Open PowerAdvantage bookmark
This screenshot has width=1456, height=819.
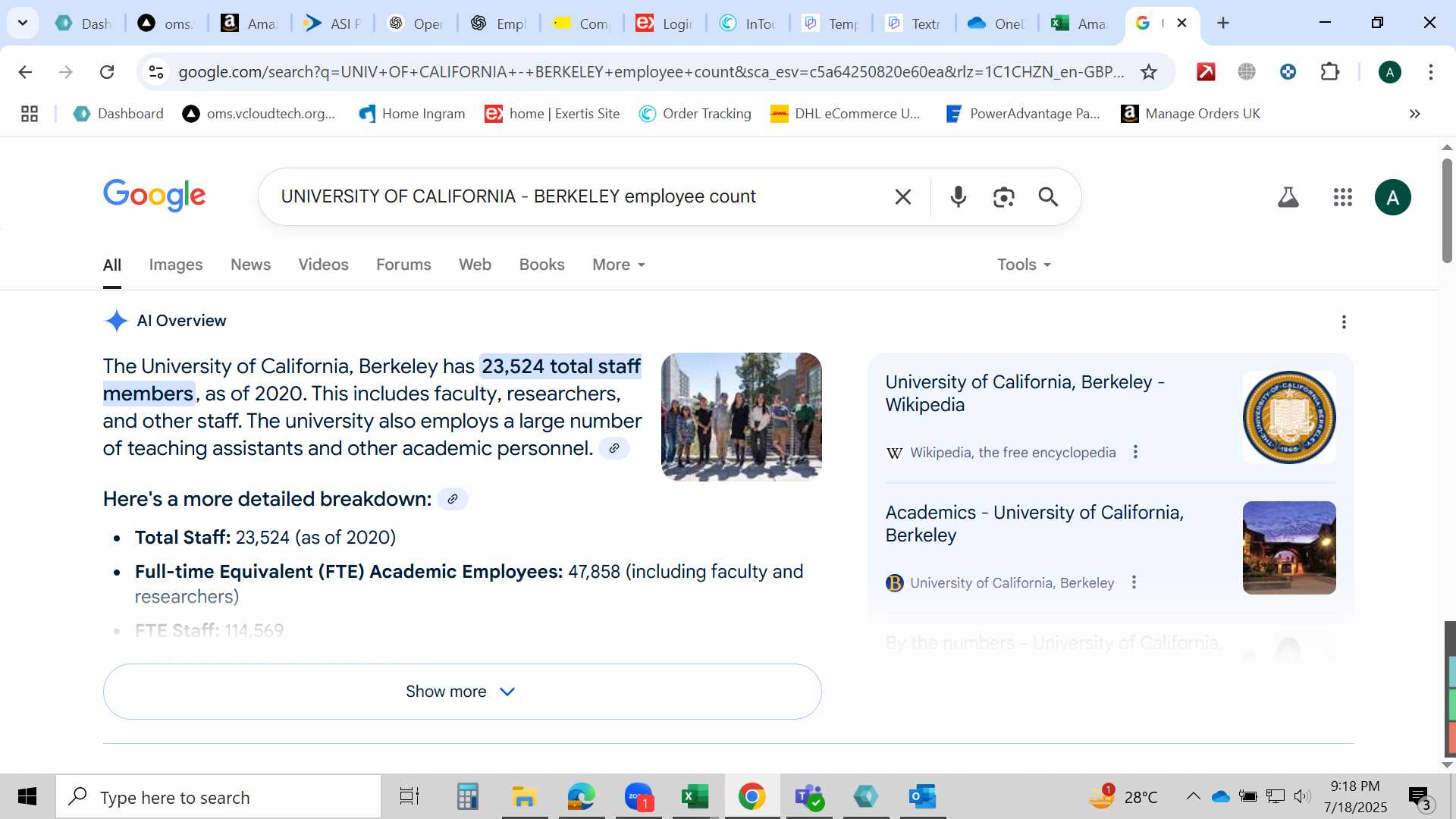[1023, 114]
